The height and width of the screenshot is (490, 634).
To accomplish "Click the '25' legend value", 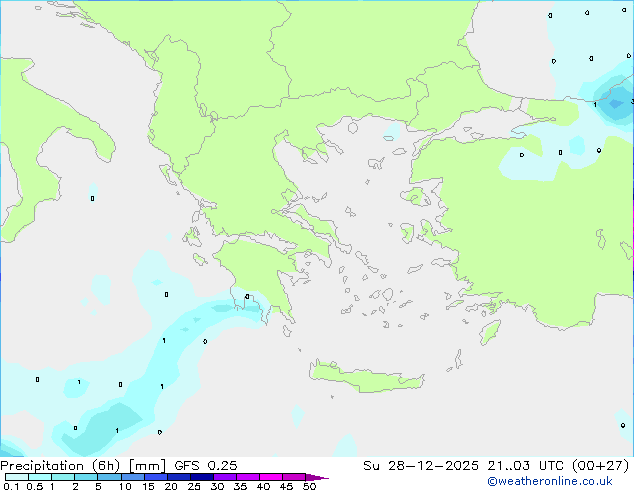I will click(x=194, y=486).
